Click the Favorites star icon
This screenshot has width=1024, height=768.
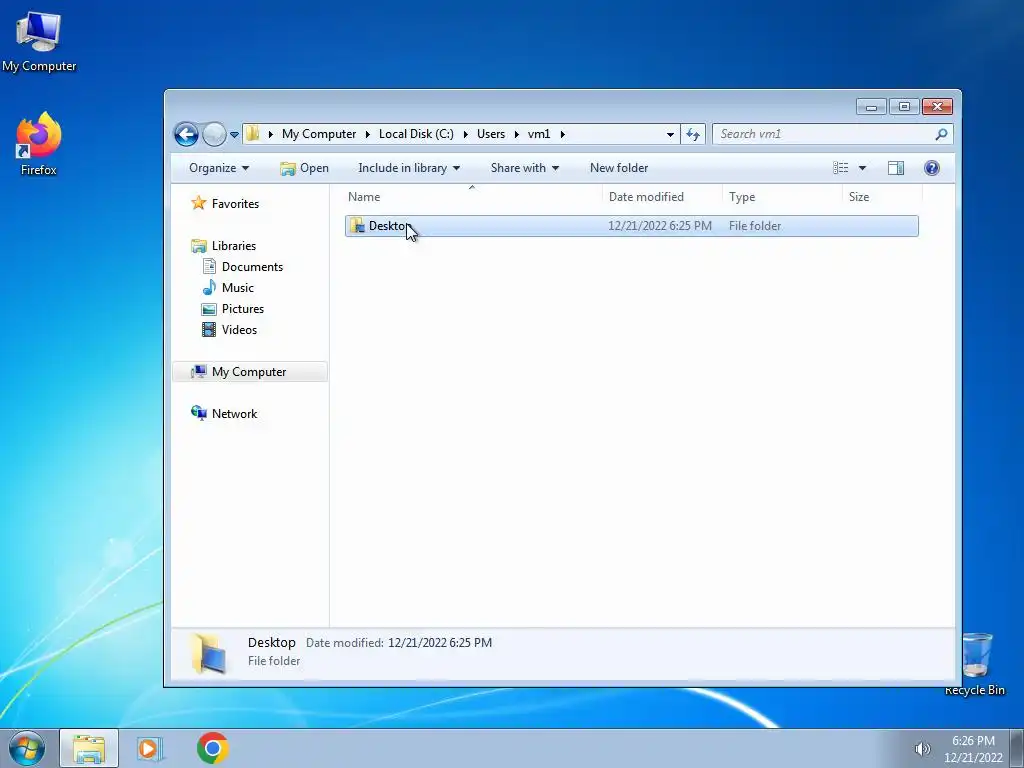pos(199,203)
